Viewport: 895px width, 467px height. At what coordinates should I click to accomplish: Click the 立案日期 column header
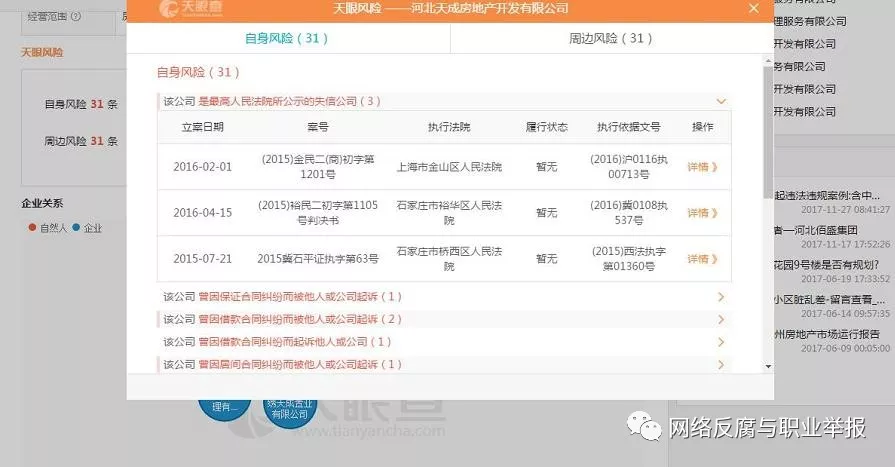click(203, 127)
